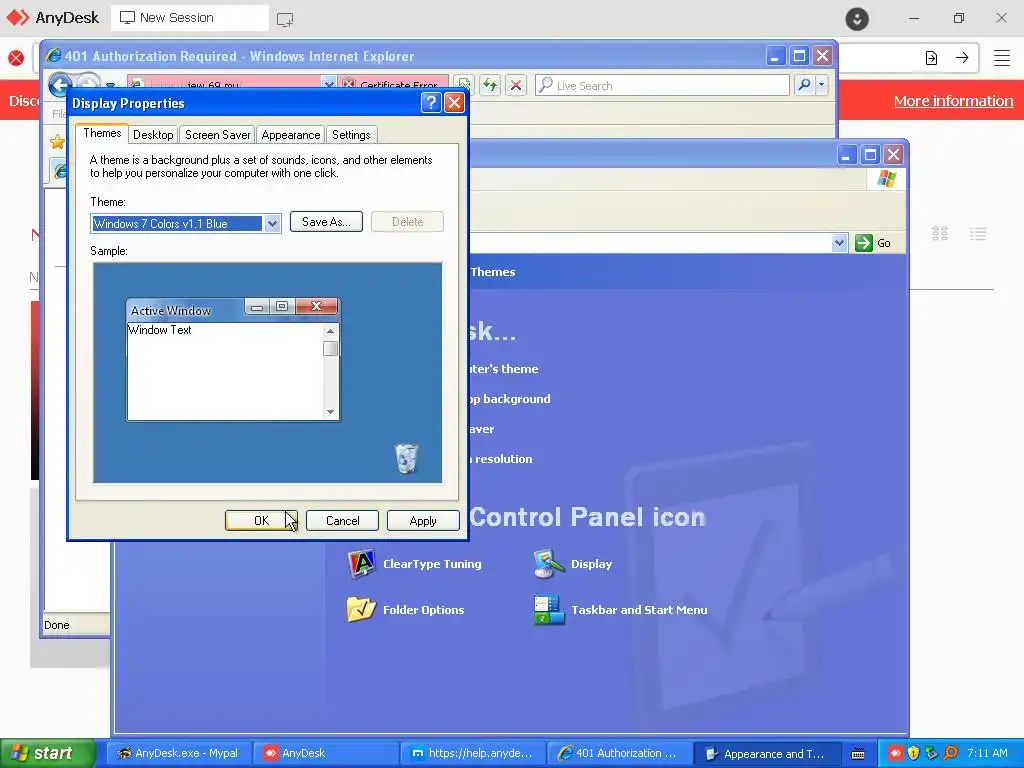Click the Active Window title in sample preview

[170, 310]
